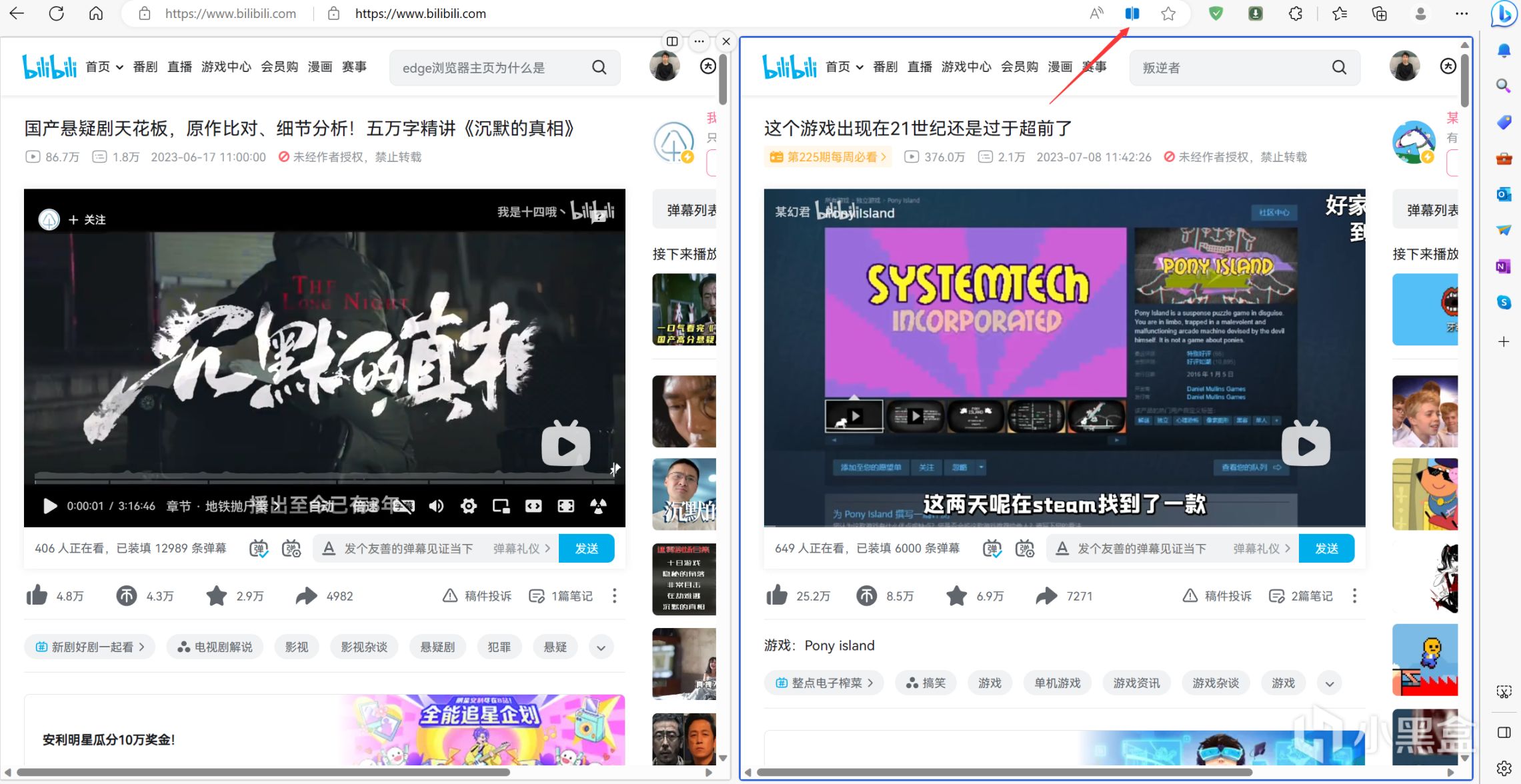Open volume control in left player
1521x784 pixels.
coord(436,506)
